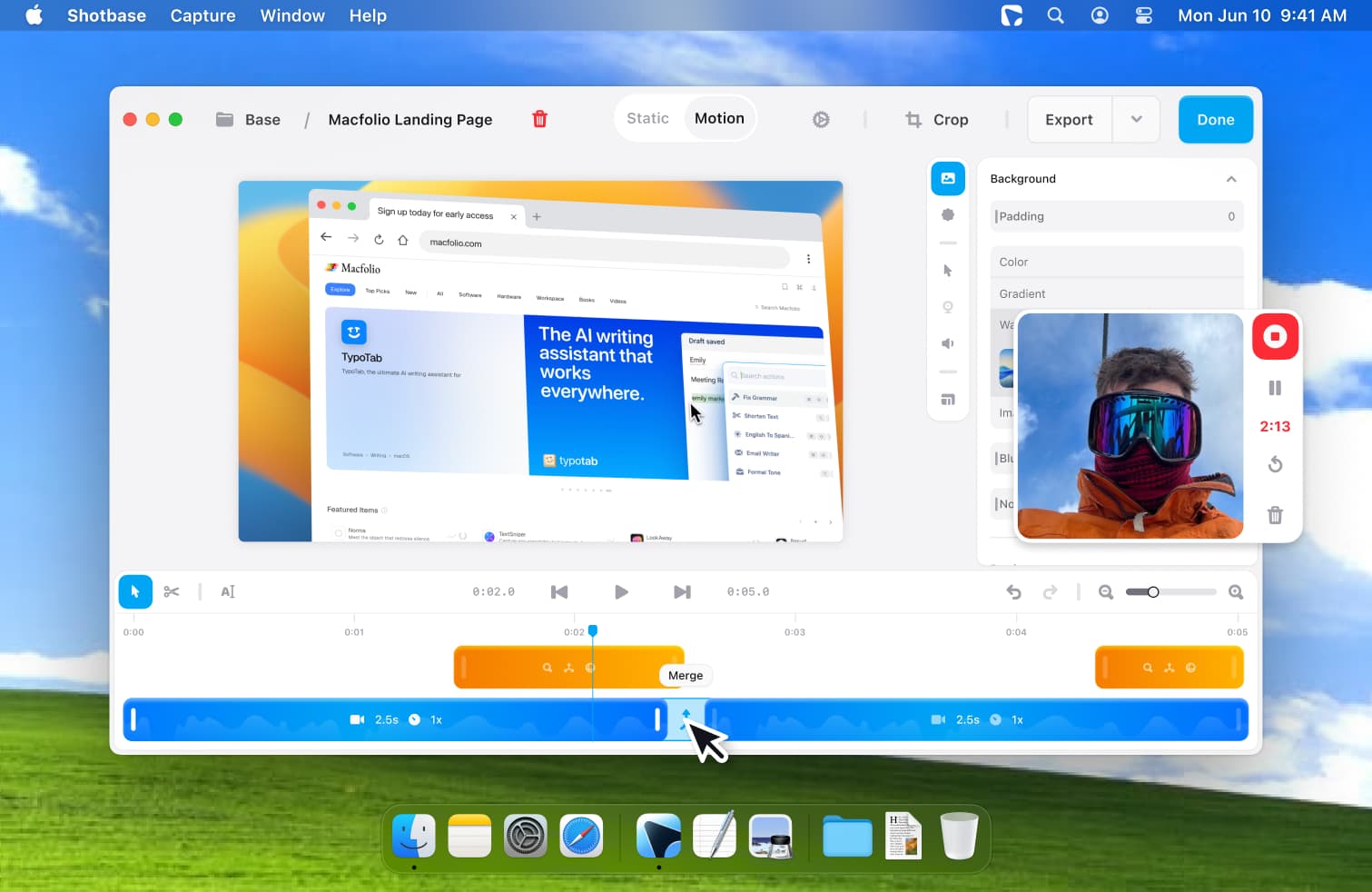Go to the Base folder breadcrumb
The height and width of the screenshot is (892, 1372).
[262, 120]
